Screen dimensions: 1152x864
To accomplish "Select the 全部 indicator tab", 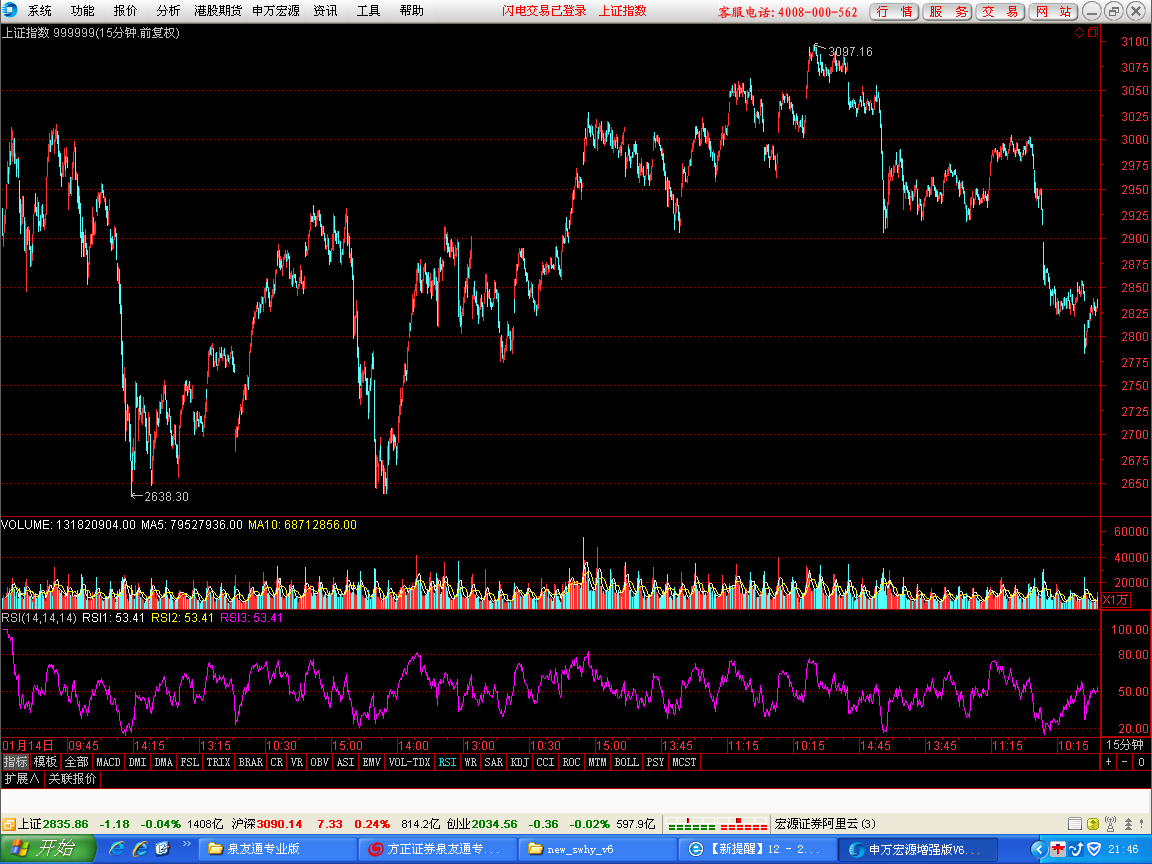I will point(76,763).
